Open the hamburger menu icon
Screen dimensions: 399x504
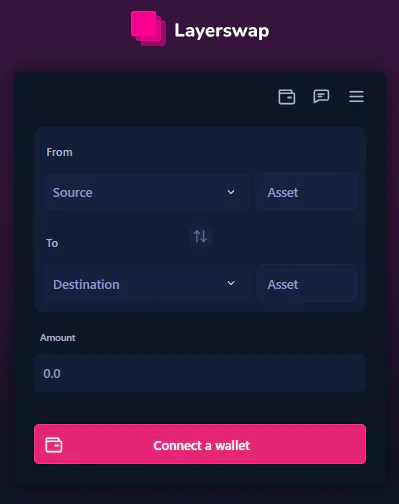click(356, 97)
